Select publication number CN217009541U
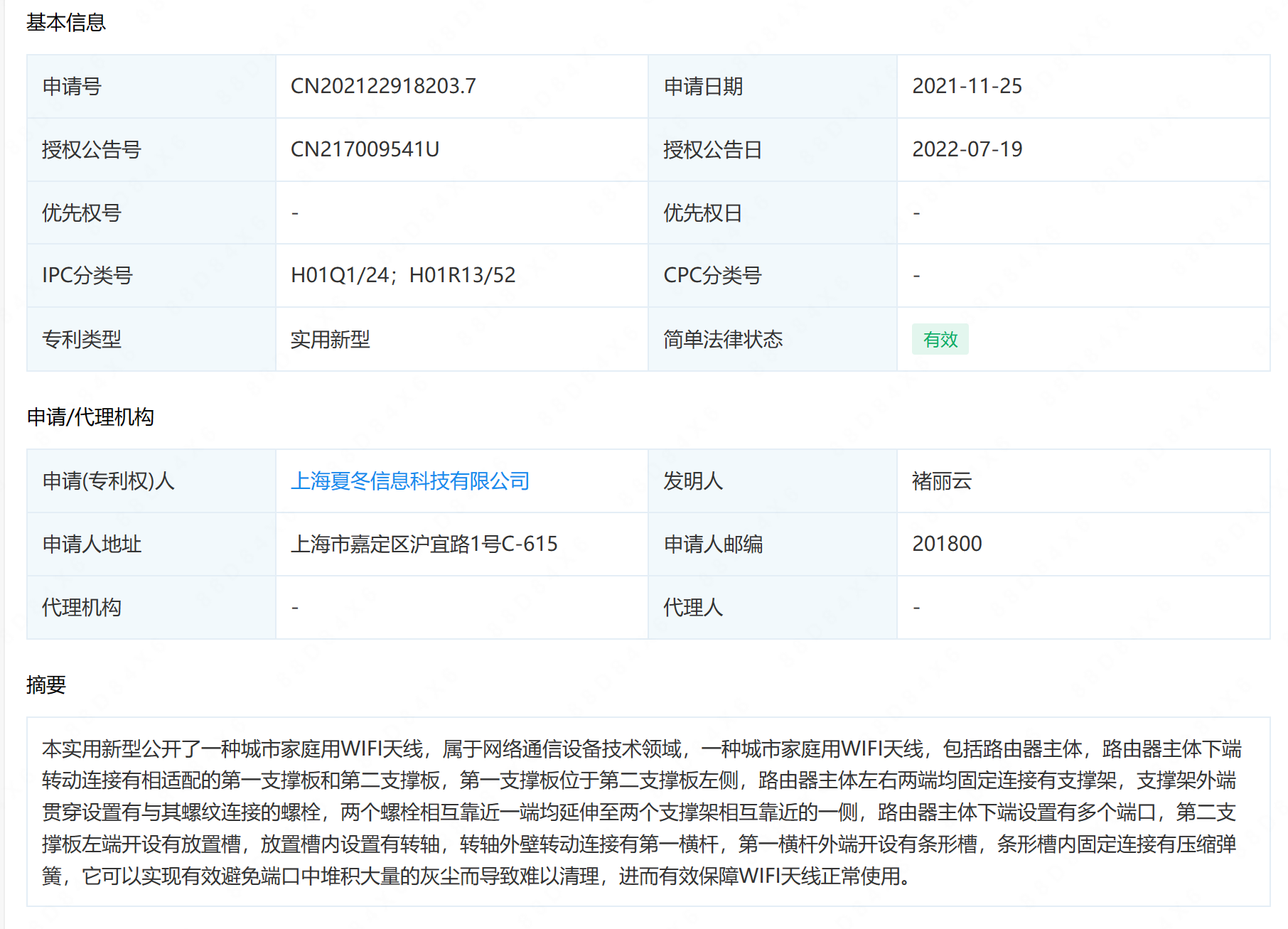 365,149
